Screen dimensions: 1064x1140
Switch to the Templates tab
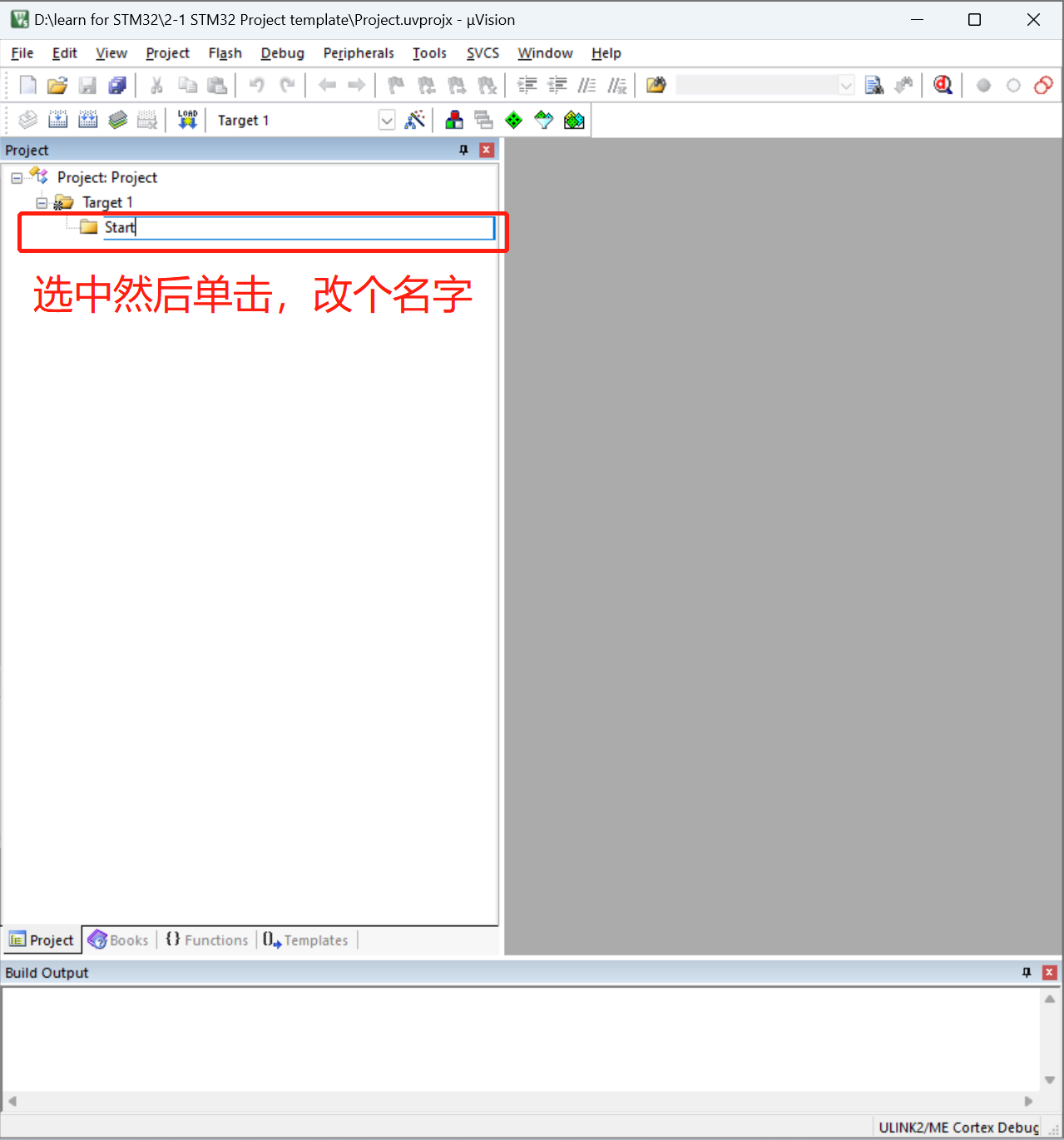pyautogui.click(x=306, y=940)
